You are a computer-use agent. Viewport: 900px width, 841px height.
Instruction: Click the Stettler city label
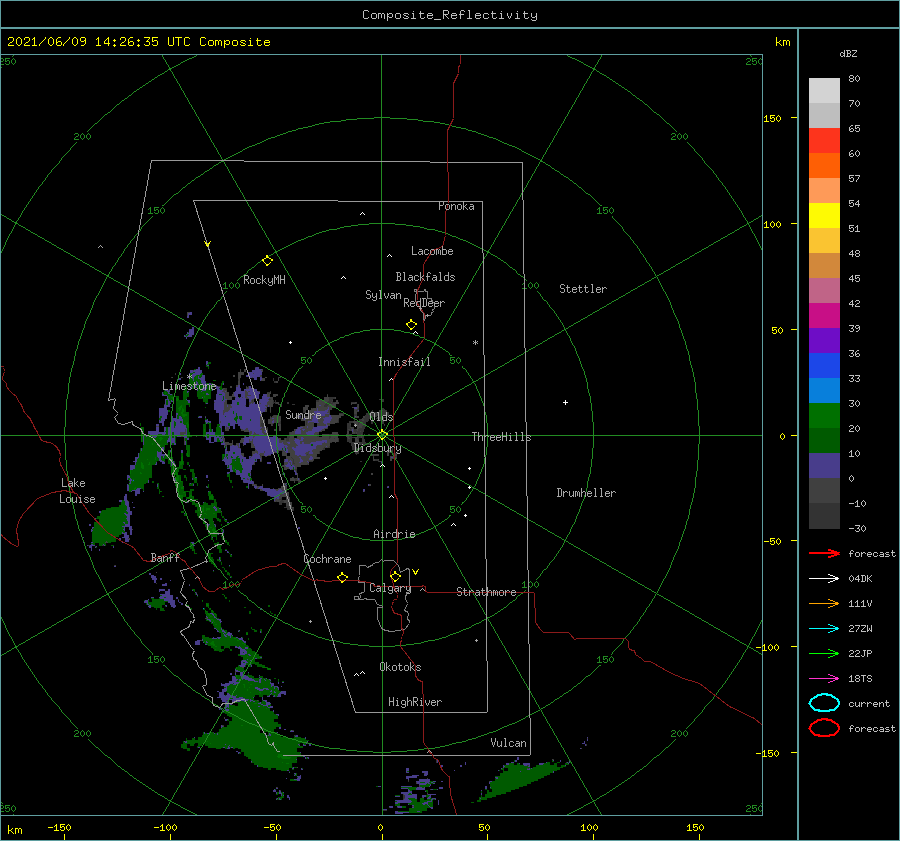[x=583, y=289]
